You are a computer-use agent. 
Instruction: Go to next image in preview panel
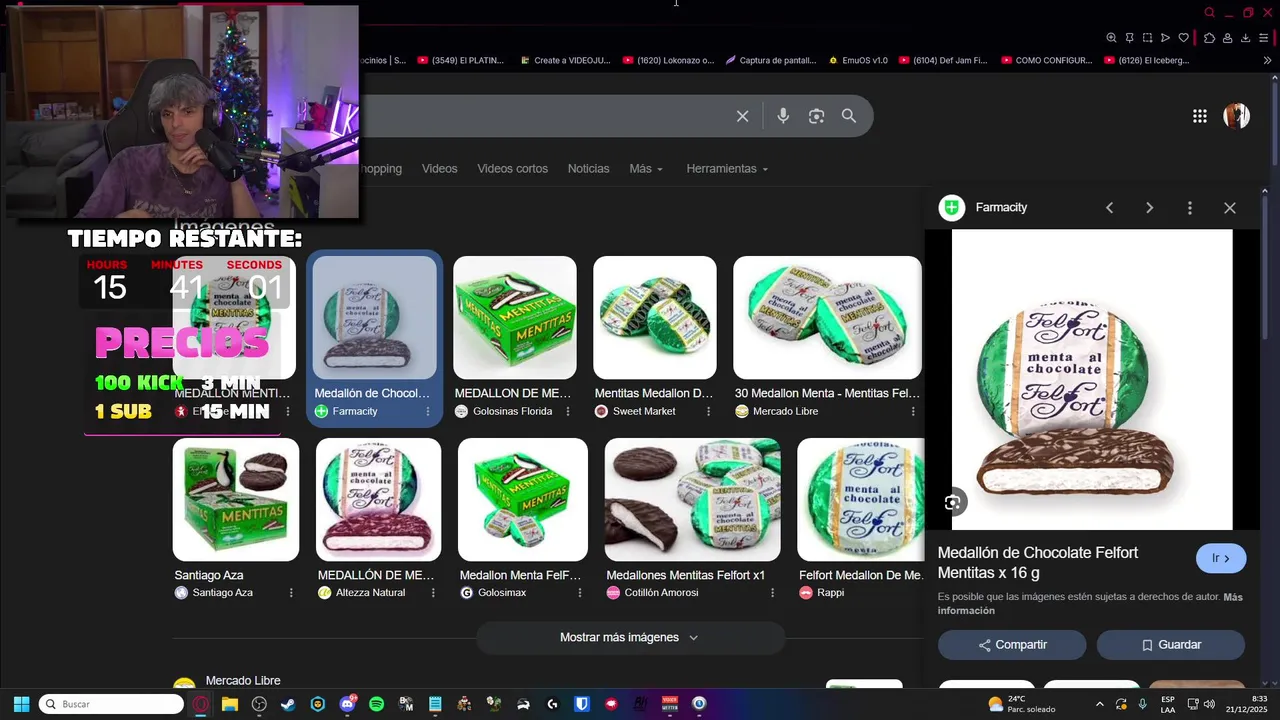[1149, 207]
